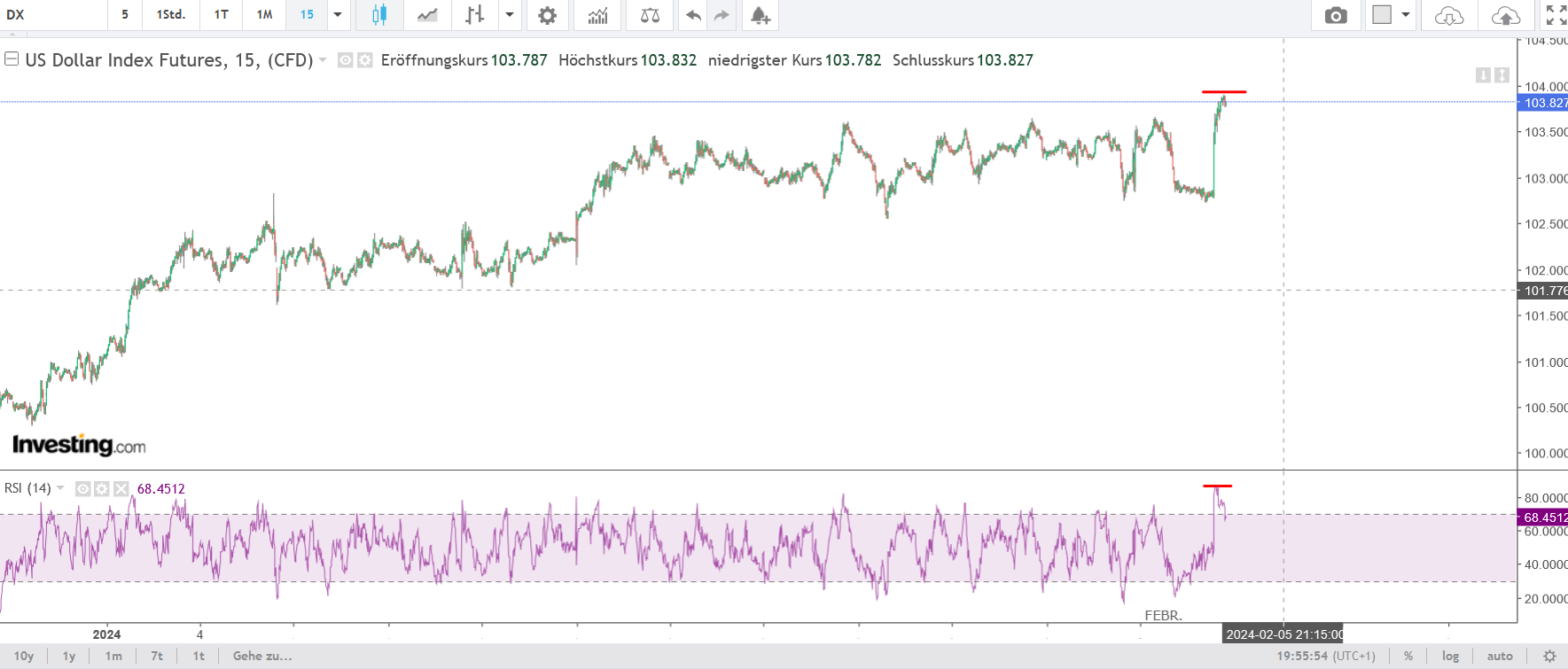Collapse the US Dollar Index Futures legend box
The image size is (1568, 669).
(12, 59)
